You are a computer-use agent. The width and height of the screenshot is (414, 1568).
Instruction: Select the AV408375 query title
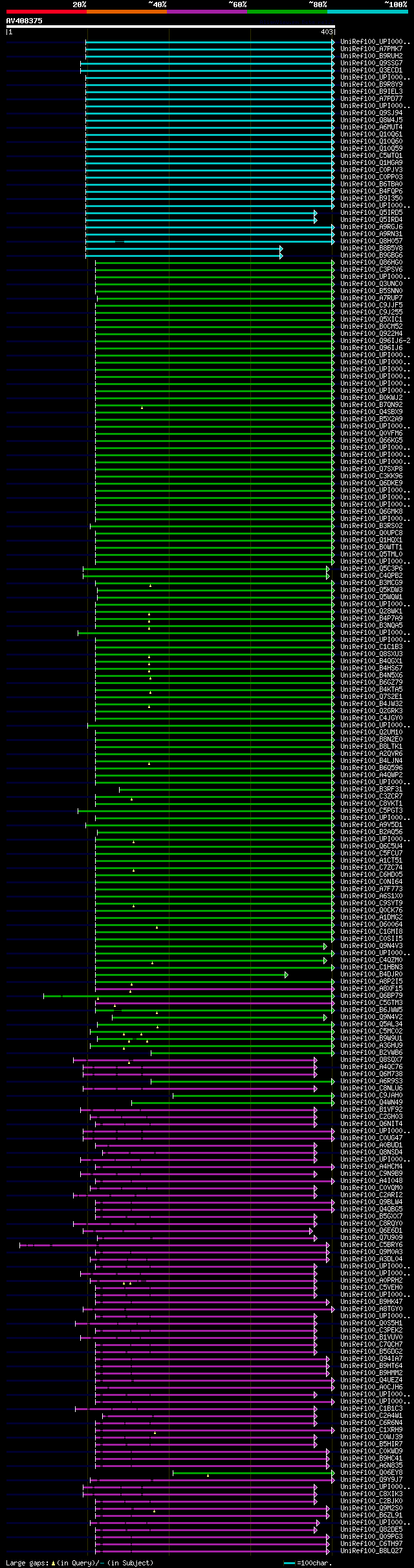[25, 21]
